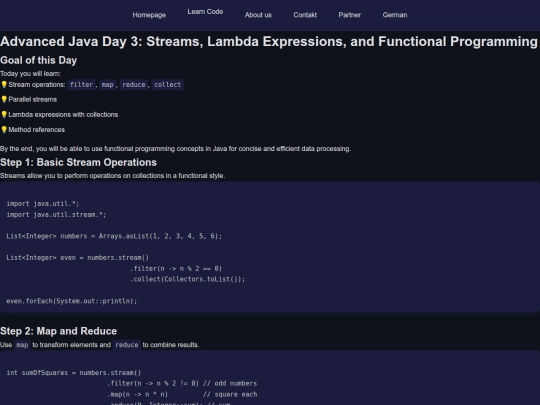Go to Learn Code section

tap(205, 12)
